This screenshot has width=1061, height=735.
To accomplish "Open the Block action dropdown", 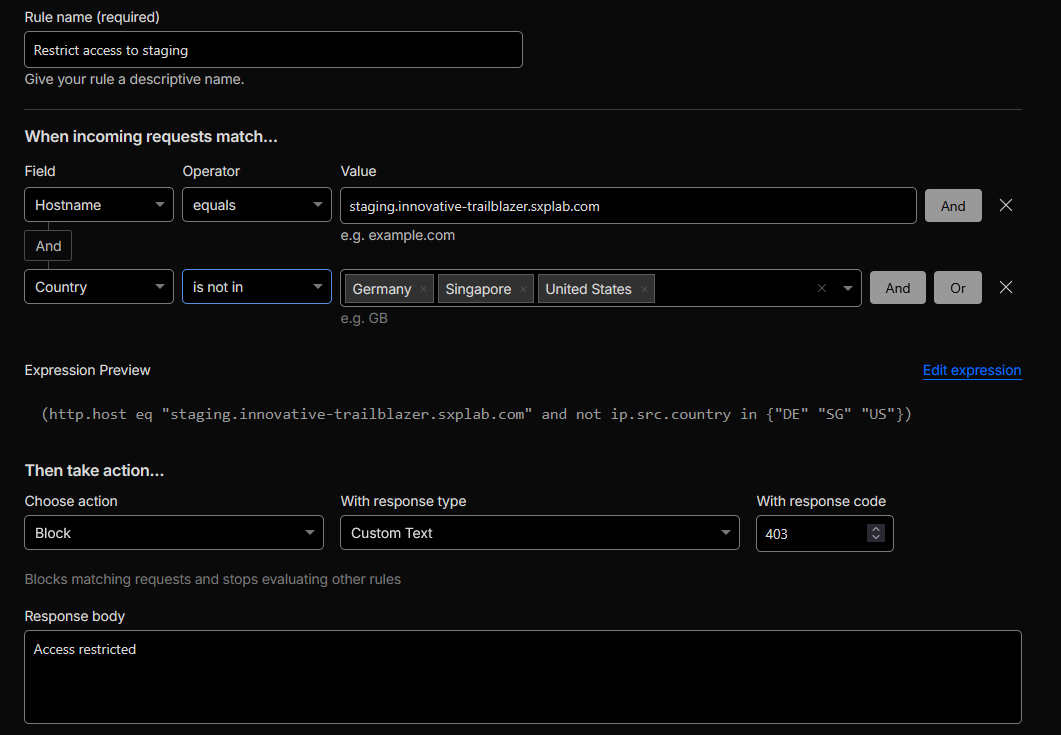I will pyautogui.click(x=173, y=533).
